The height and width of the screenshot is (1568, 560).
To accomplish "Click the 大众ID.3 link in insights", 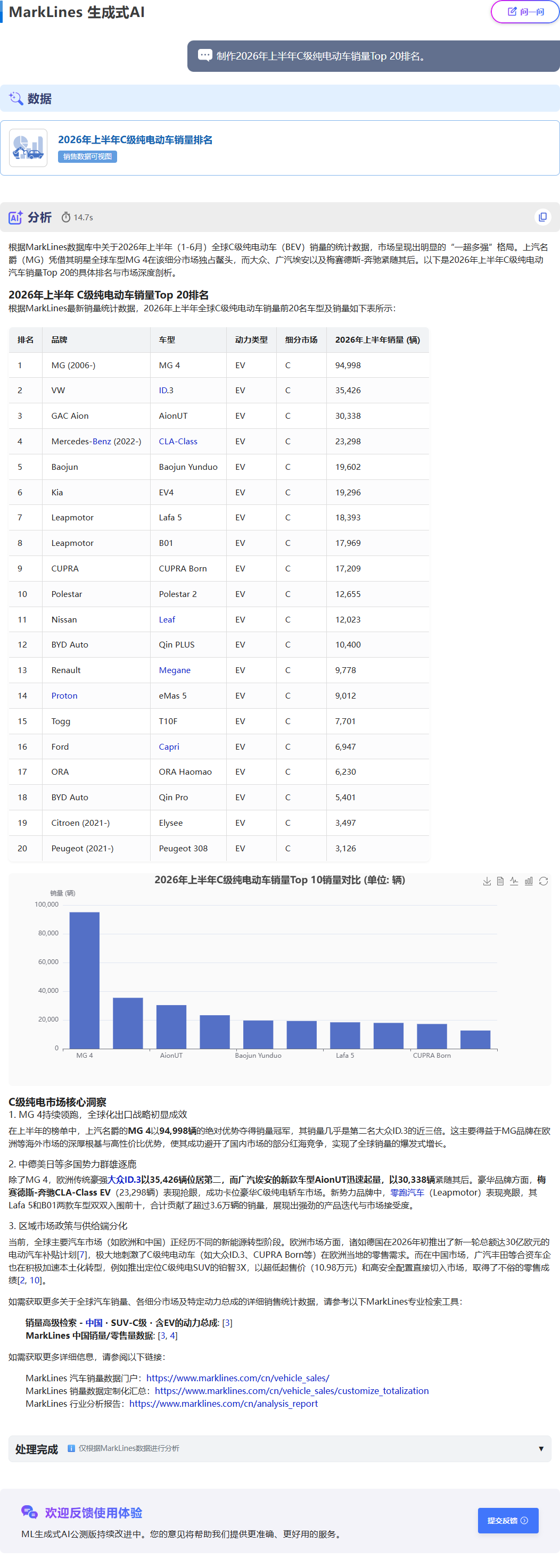I will [x=124, y=1180].
